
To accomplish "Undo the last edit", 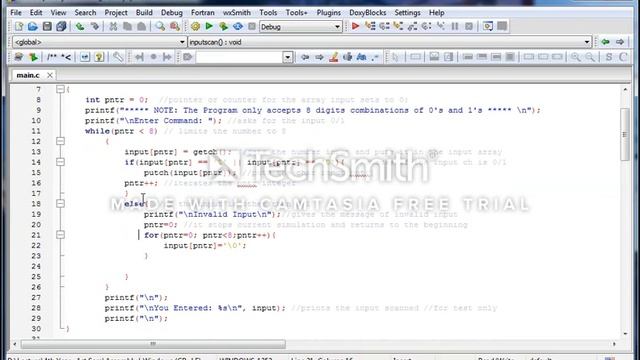I will pyautogui.click(x=80, y=27).
